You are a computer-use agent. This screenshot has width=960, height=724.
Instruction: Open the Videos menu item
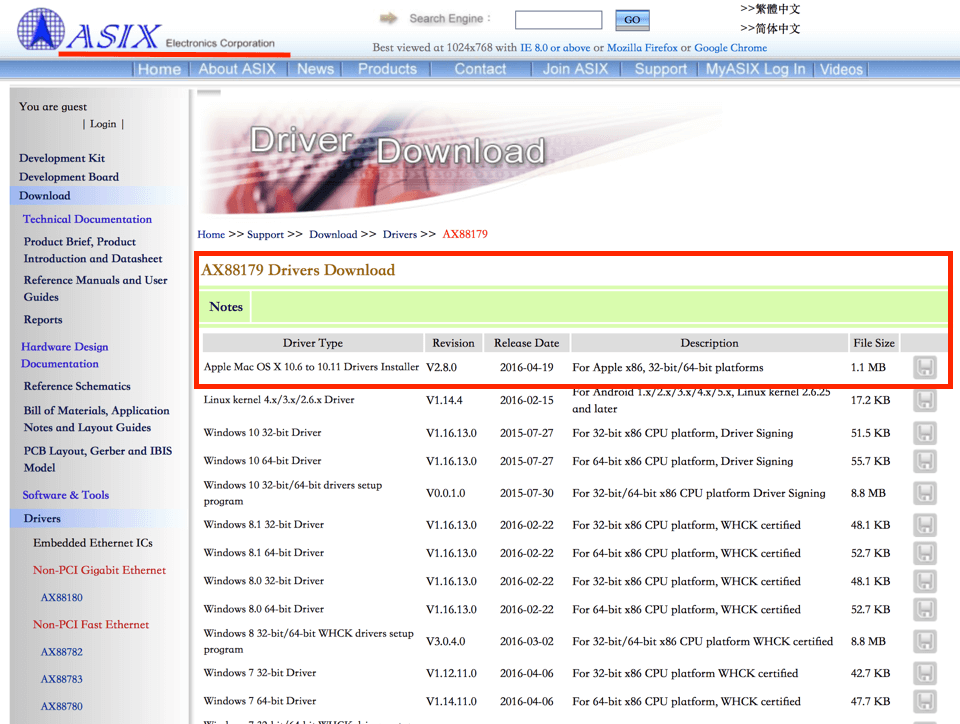tap(841, 69)
